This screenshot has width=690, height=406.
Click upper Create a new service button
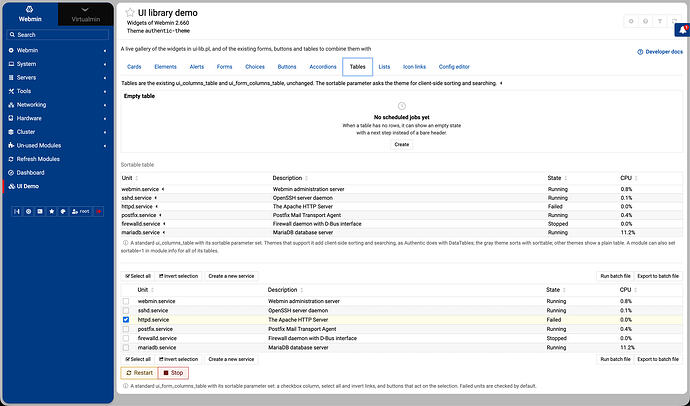231,276
